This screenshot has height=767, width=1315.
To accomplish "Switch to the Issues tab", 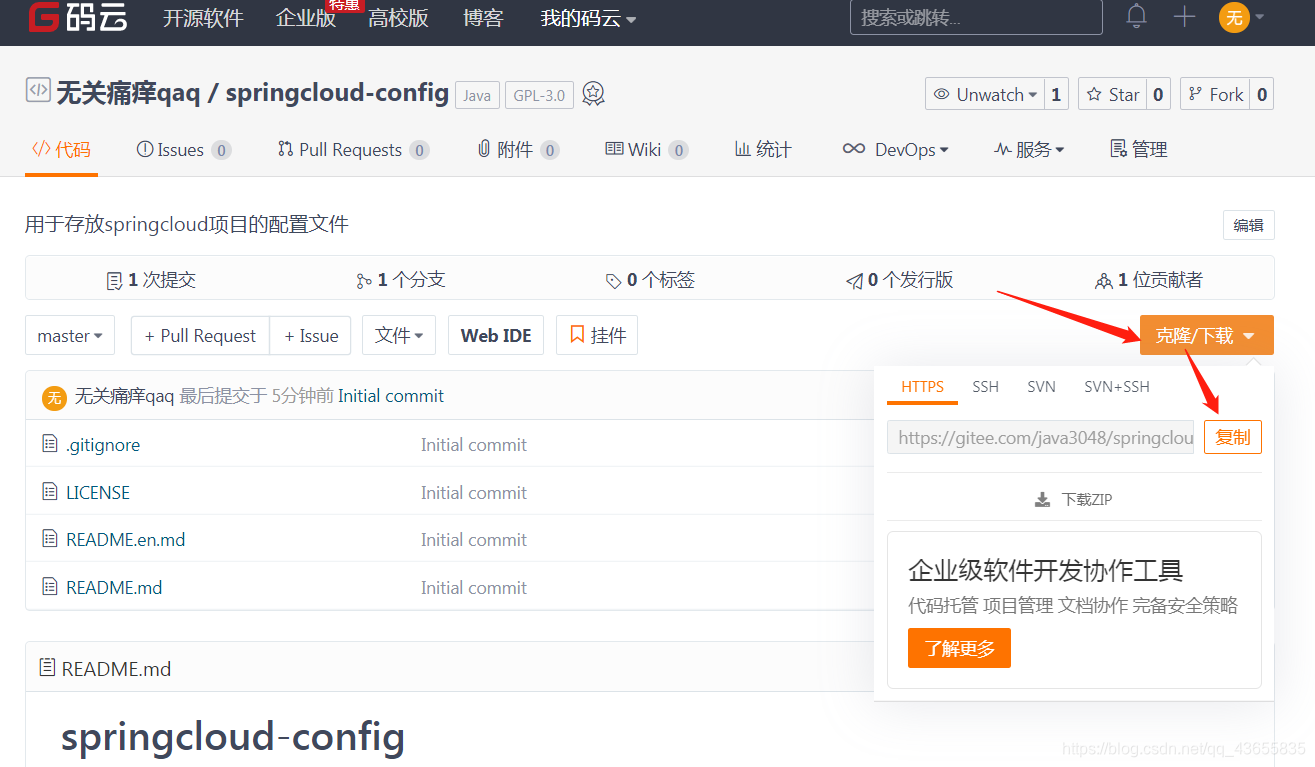I will click(x=184, y=149).
